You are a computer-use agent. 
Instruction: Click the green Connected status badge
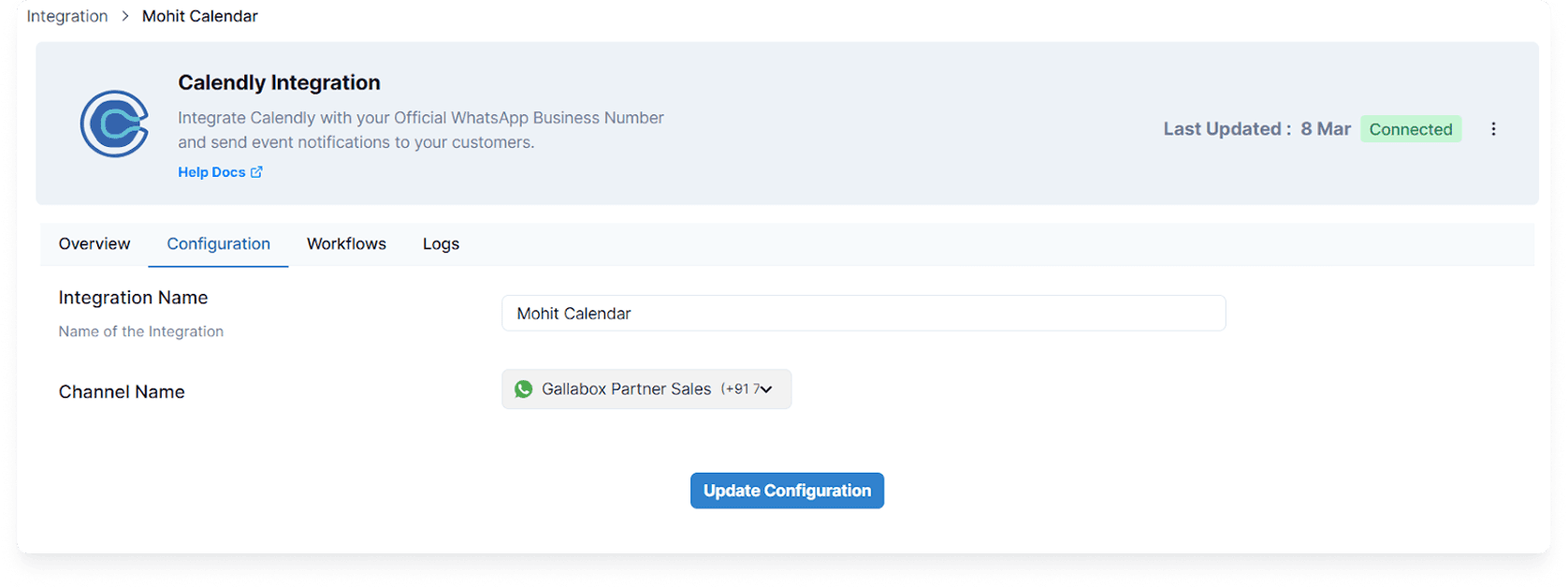point(1411,129)
